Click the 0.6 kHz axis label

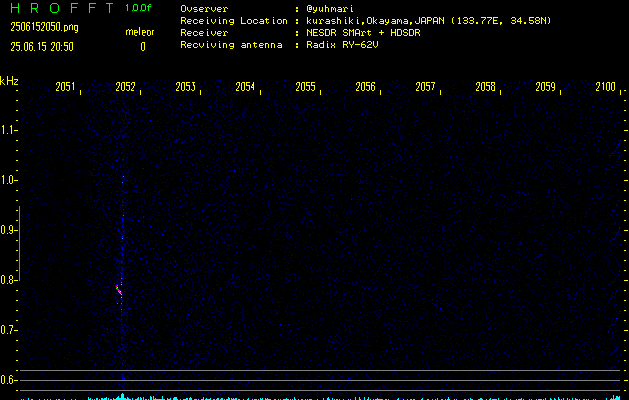click(7, 380)
